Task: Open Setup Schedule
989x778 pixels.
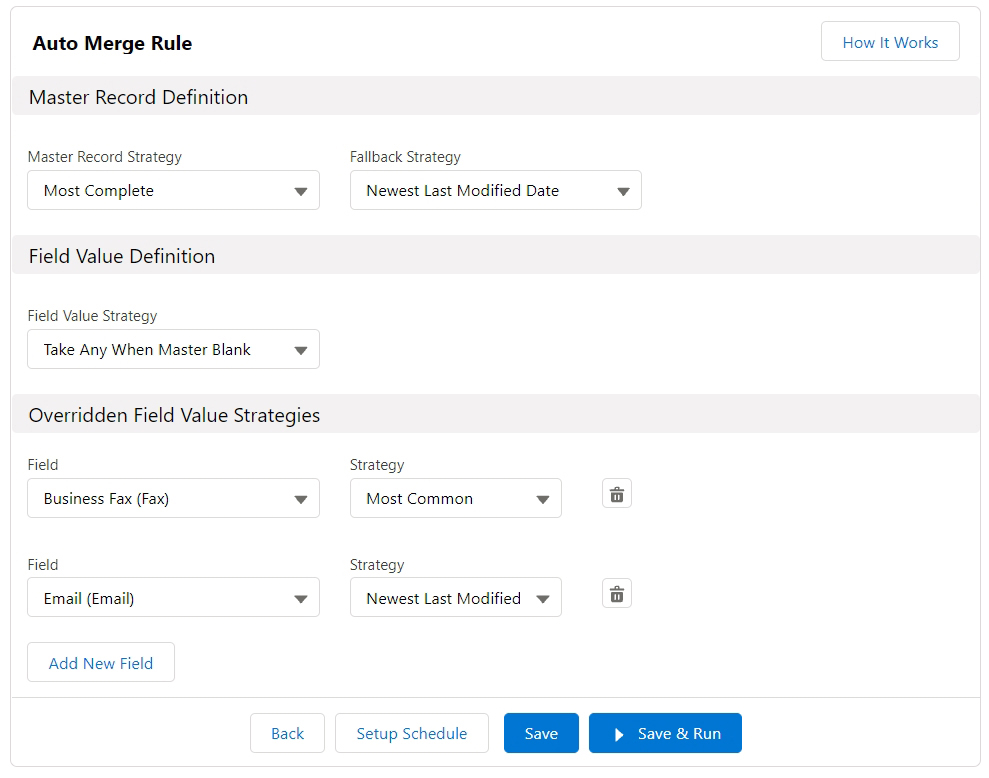Action: [411, 734]
